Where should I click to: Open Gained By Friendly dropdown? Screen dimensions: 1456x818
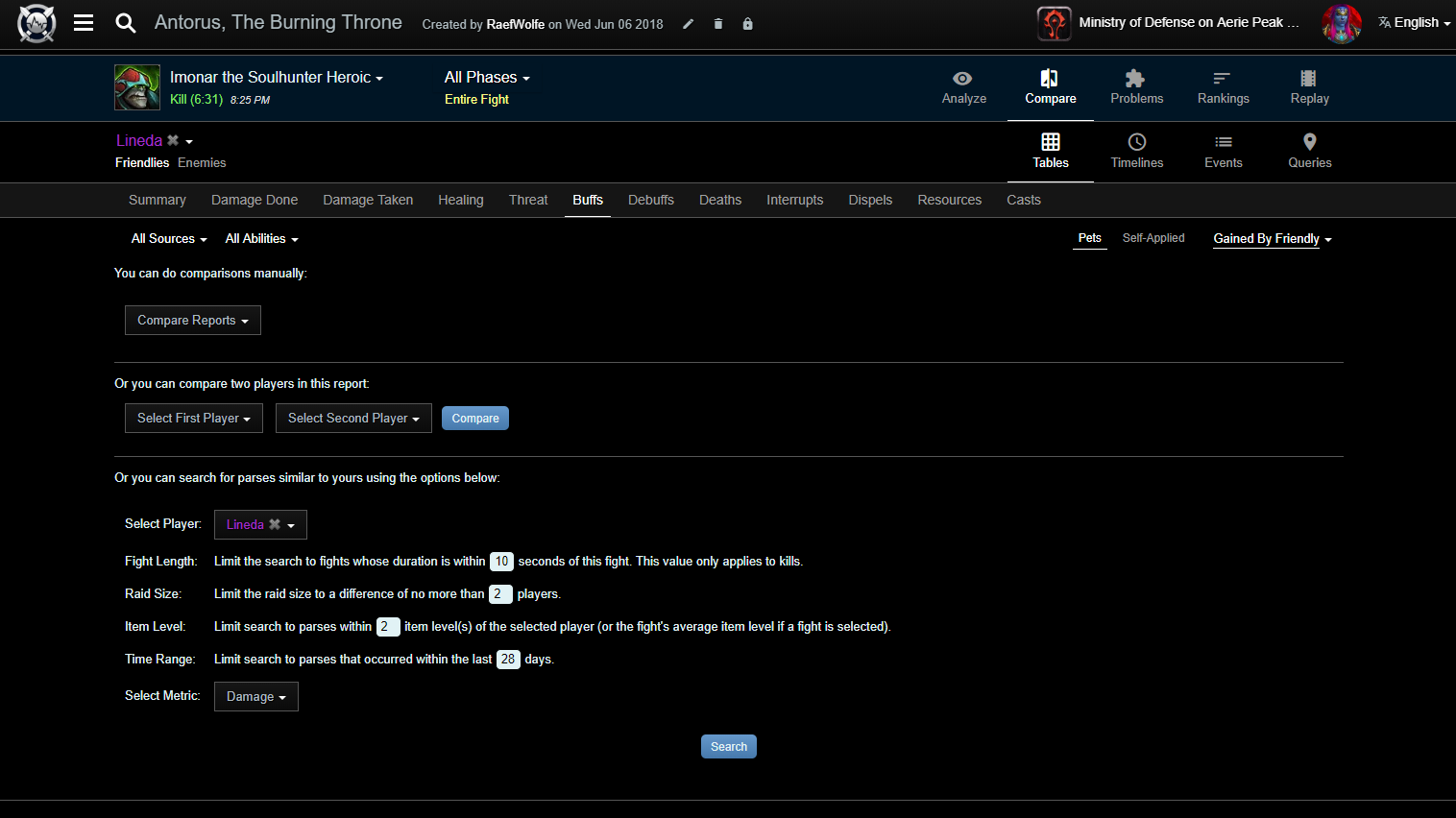1273,238
